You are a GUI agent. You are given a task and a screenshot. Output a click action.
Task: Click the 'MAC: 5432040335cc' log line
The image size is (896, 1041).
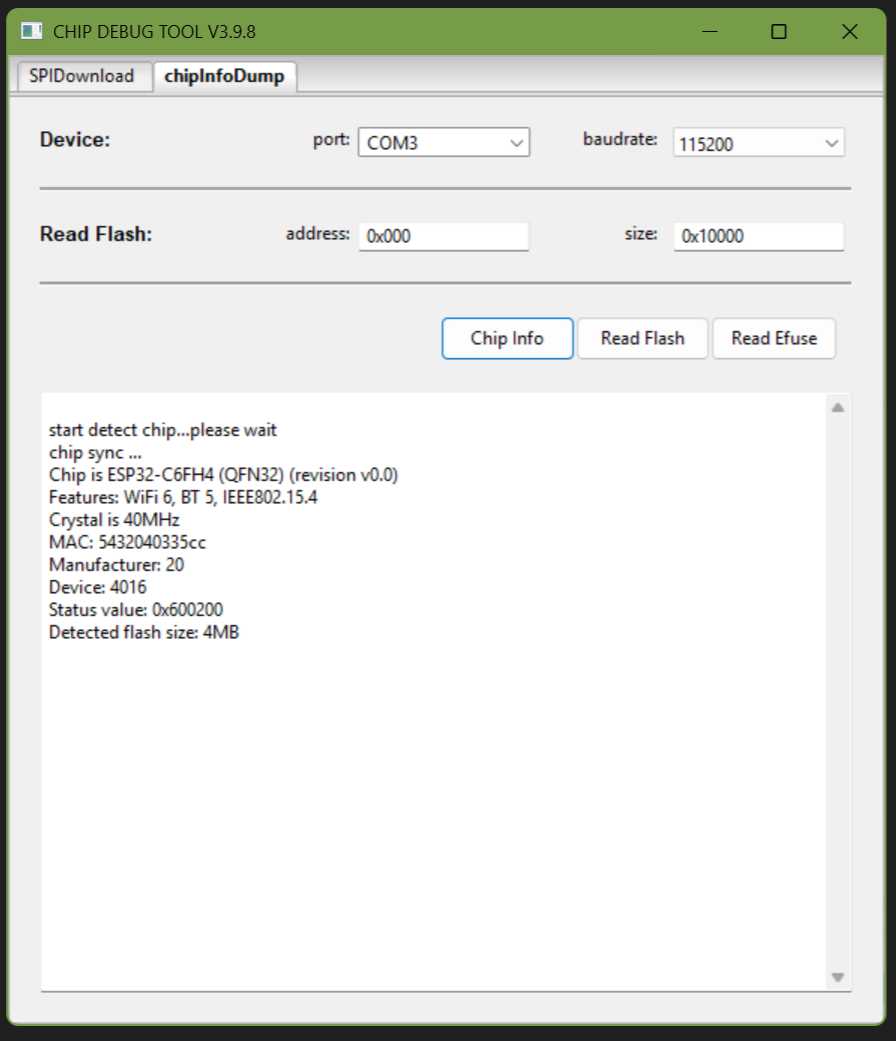pyautogui.click(x=127, y=542)
